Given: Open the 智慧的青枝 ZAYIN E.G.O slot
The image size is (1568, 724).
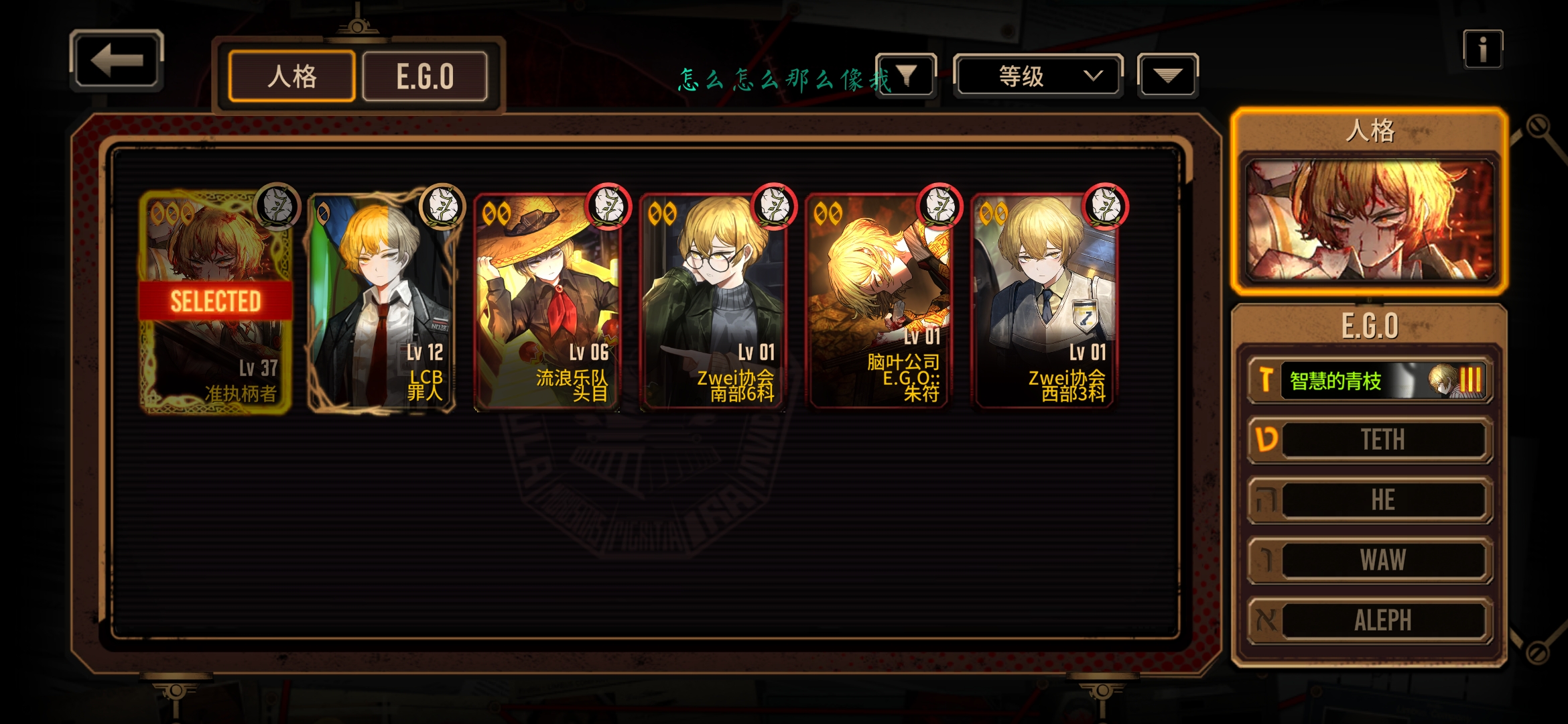Looking at the screenshot, I should pyautogui.click(x=1370, y=380).
